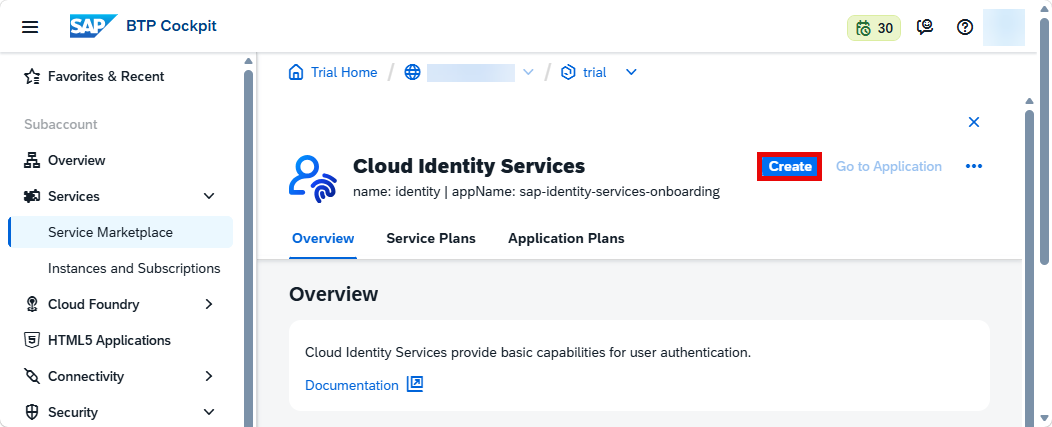
Task: Click the 'BTP Cockpit' title text
Action: click(172, 26)
